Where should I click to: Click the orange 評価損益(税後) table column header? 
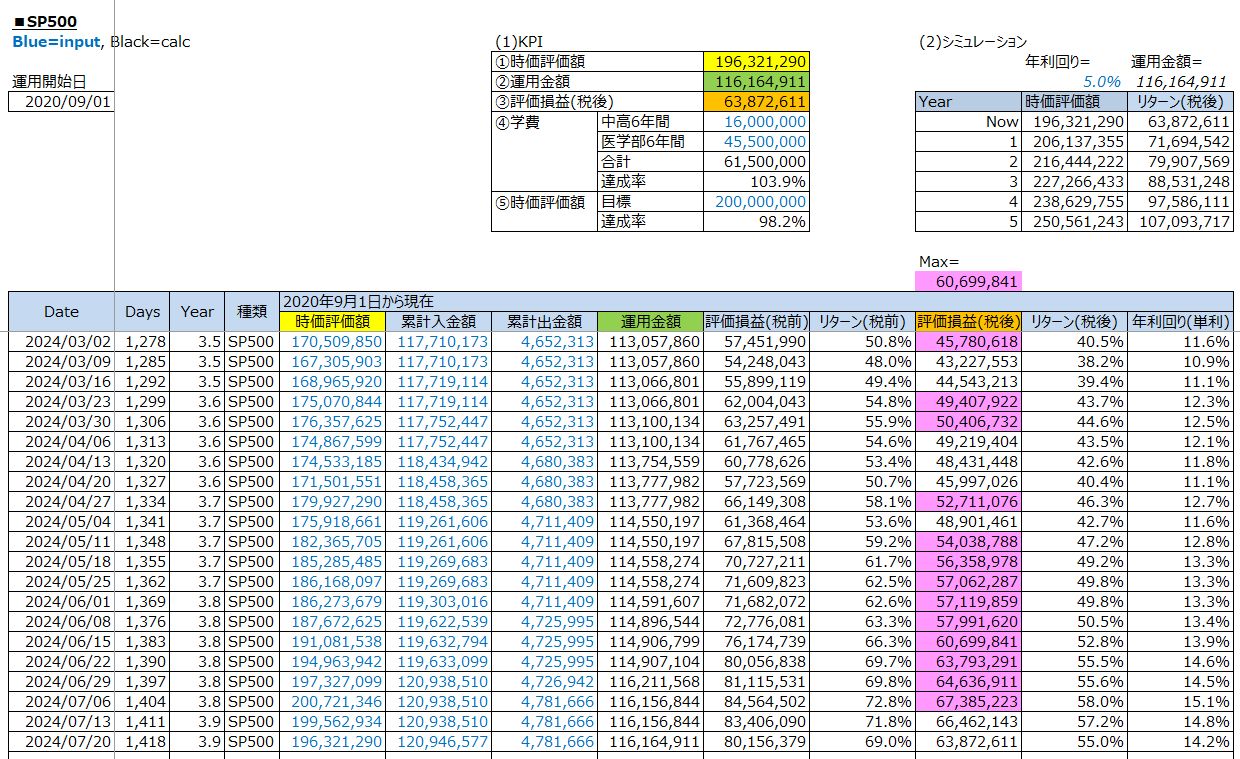tap(968, 321)
